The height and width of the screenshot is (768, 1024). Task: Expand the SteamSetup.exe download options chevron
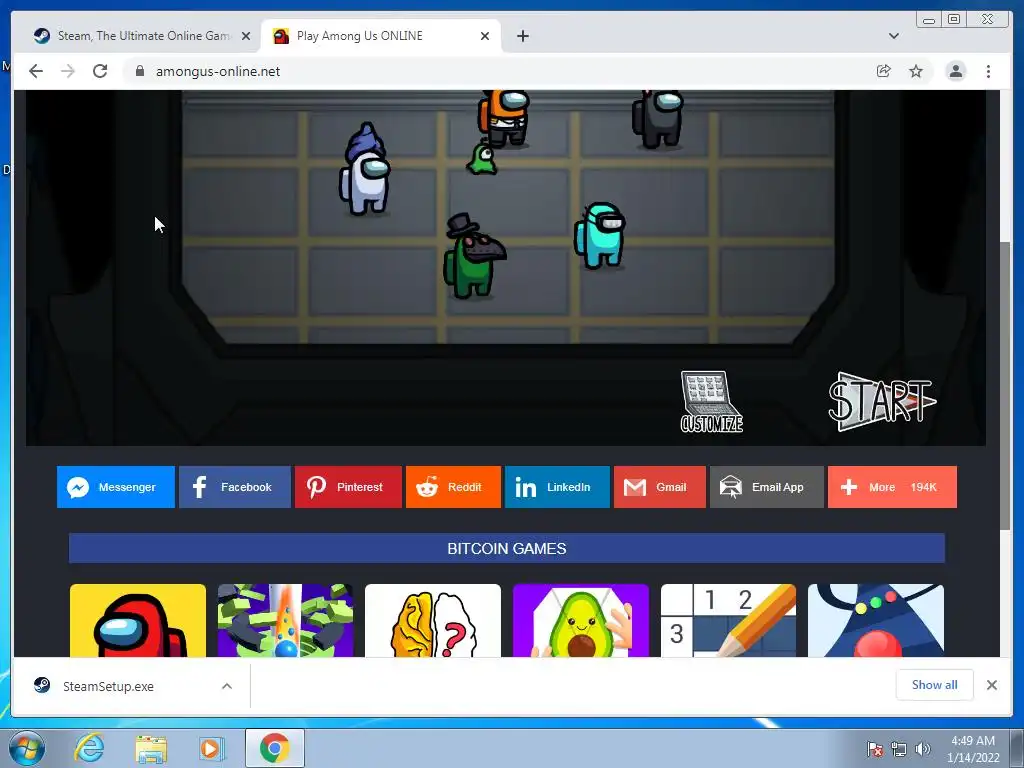click(227, 686)
